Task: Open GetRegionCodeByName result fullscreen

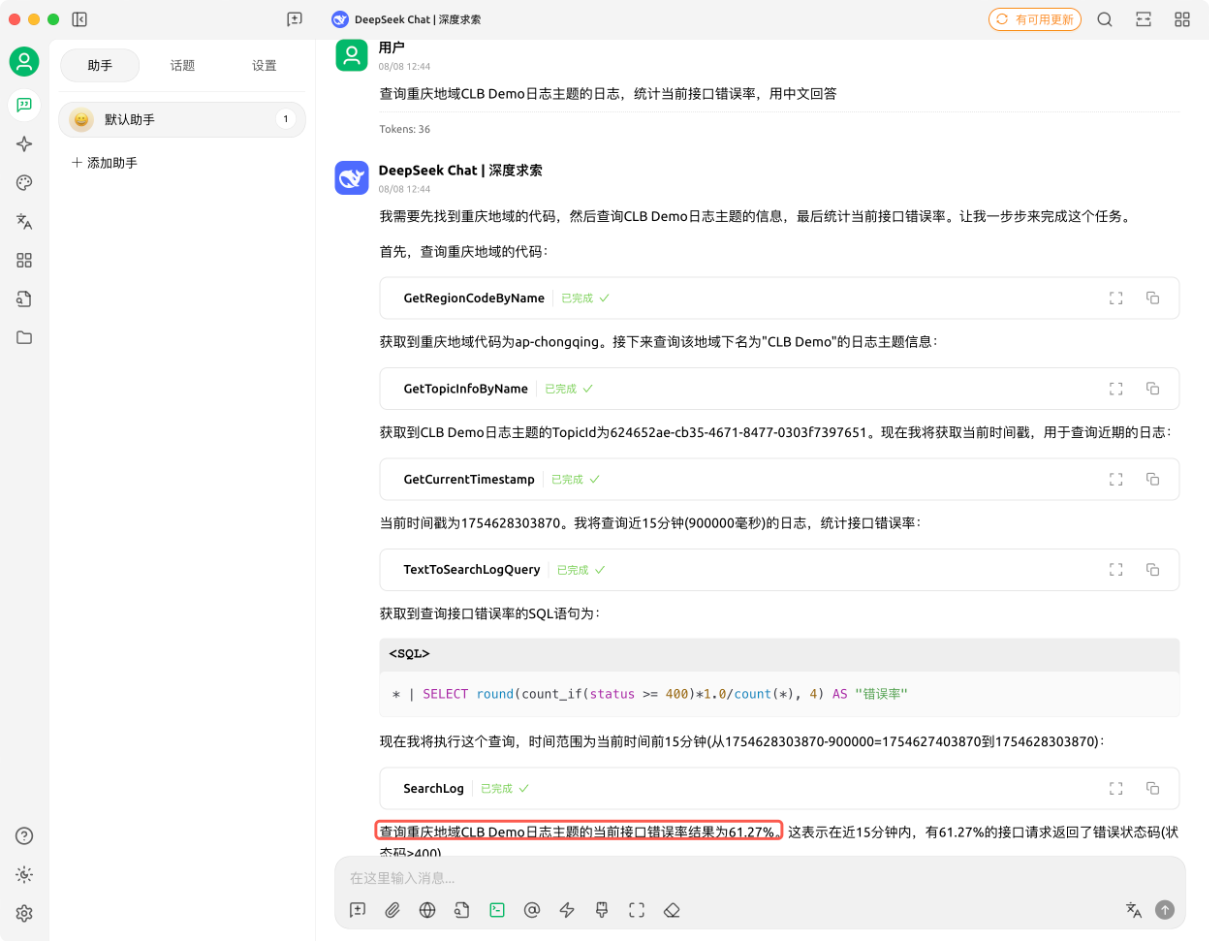Action: tap(1116, 298)
